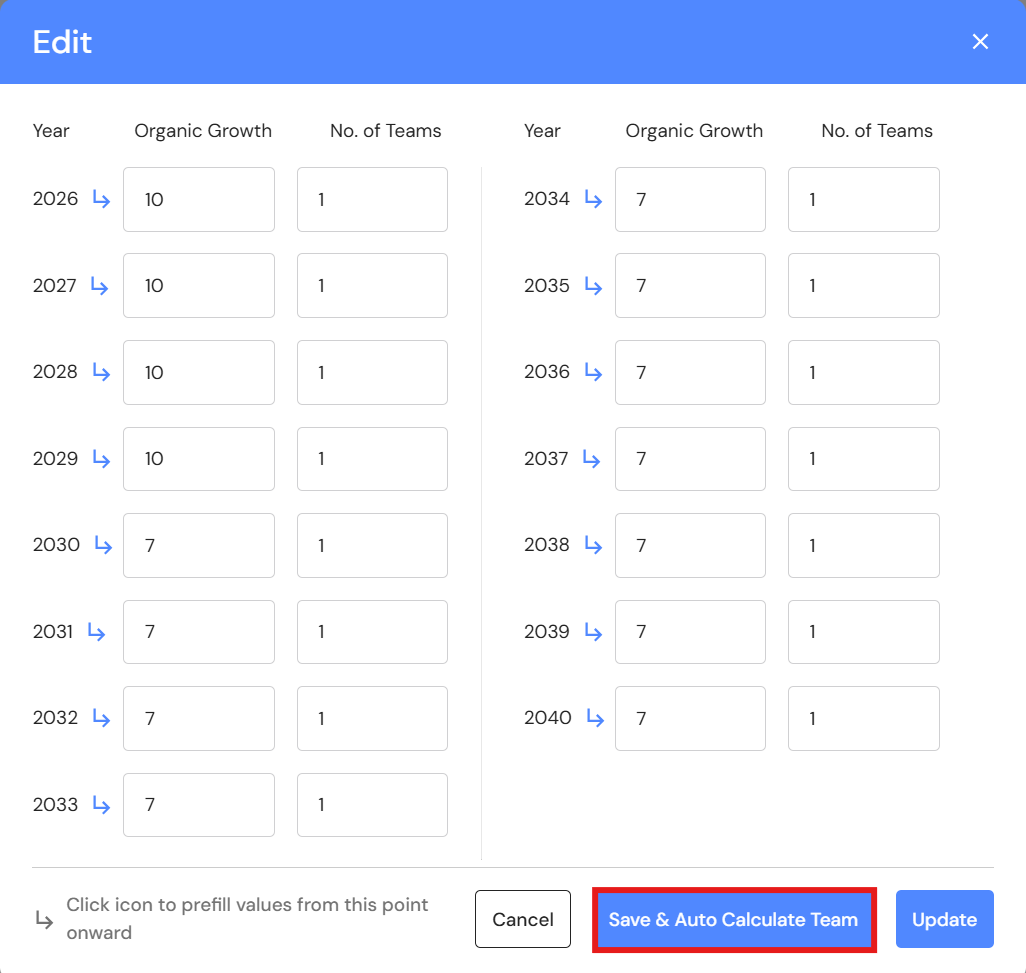Prefill values from year 2034 onward
This screenshot has height=973, width=1026.
[x=593, y=199]
